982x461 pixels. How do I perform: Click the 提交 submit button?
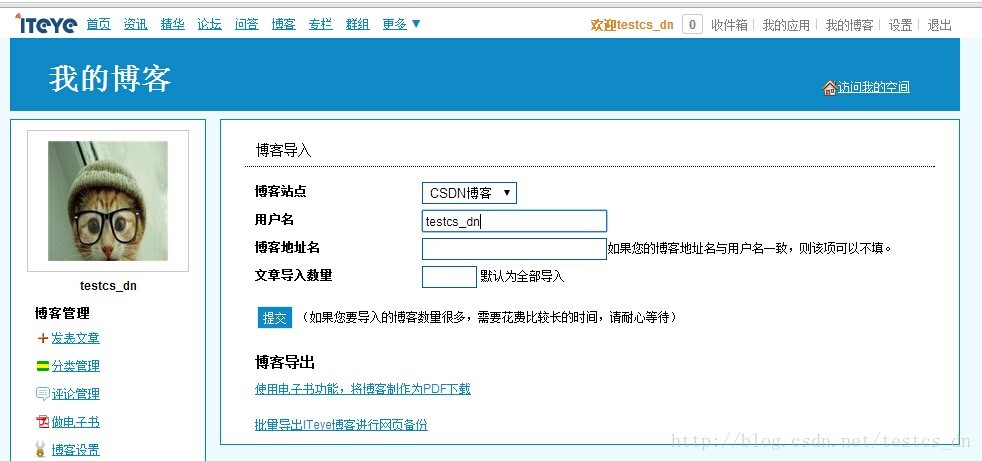point(275,318)
